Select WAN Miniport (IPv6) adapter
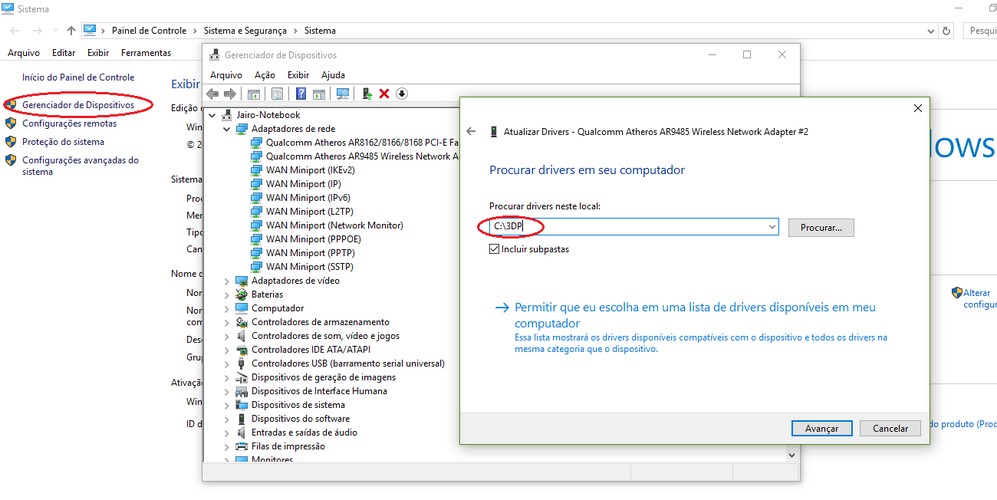 pos(308,198)
